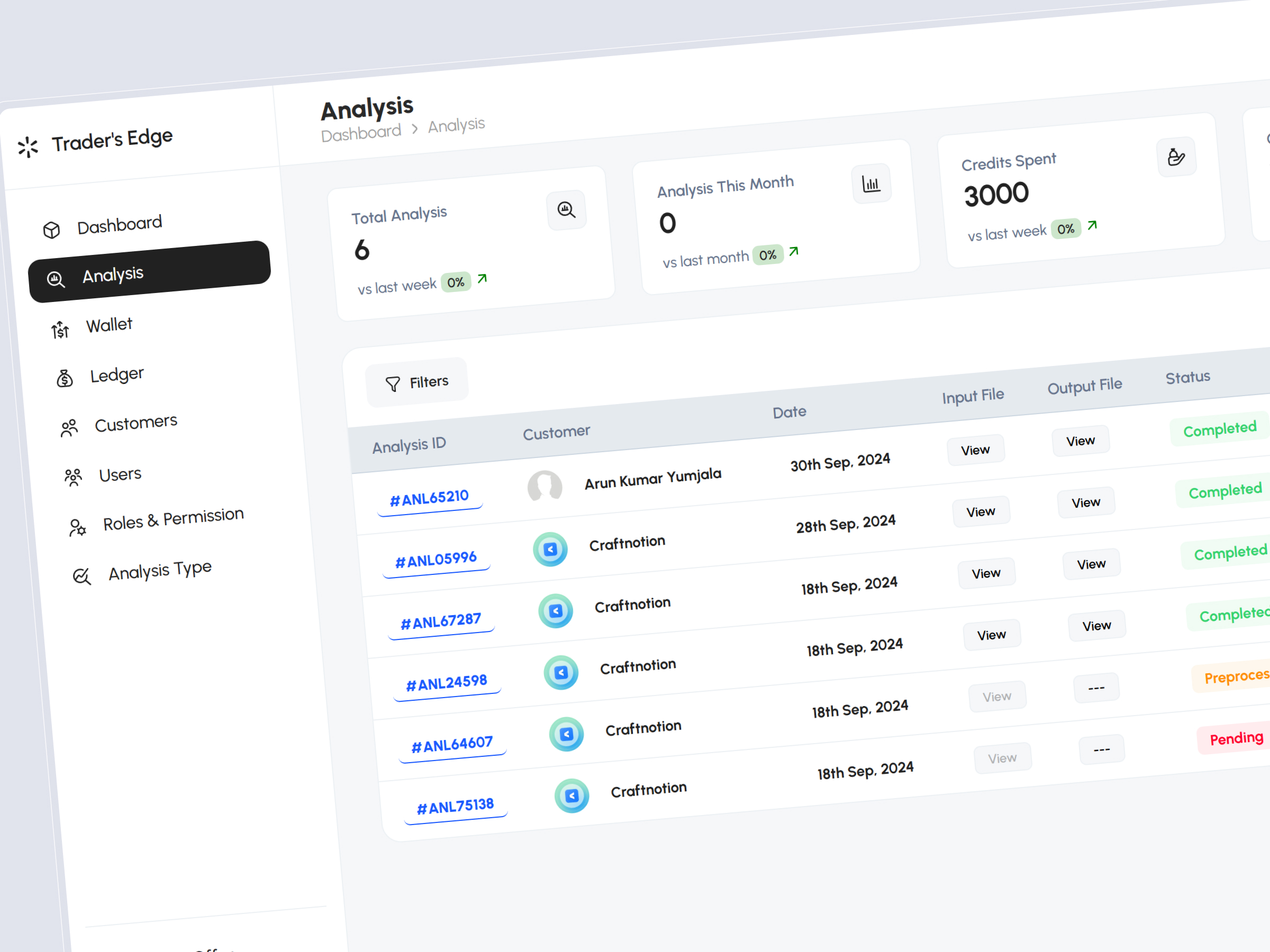Image resolution: width=1270 pixels, height=952 pixels.
Task: Open Roles & Permission via its icon
Action: click(x=77, y=526)
